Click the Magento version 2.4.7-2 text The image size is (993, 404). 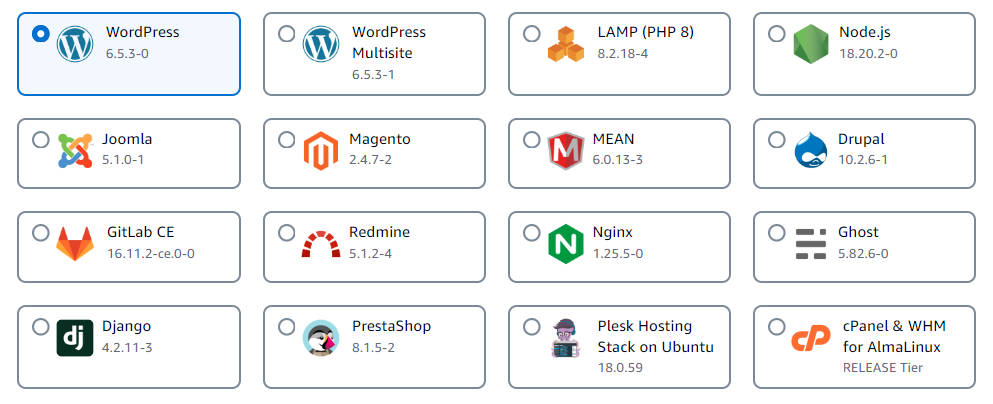tap(370, 160)
